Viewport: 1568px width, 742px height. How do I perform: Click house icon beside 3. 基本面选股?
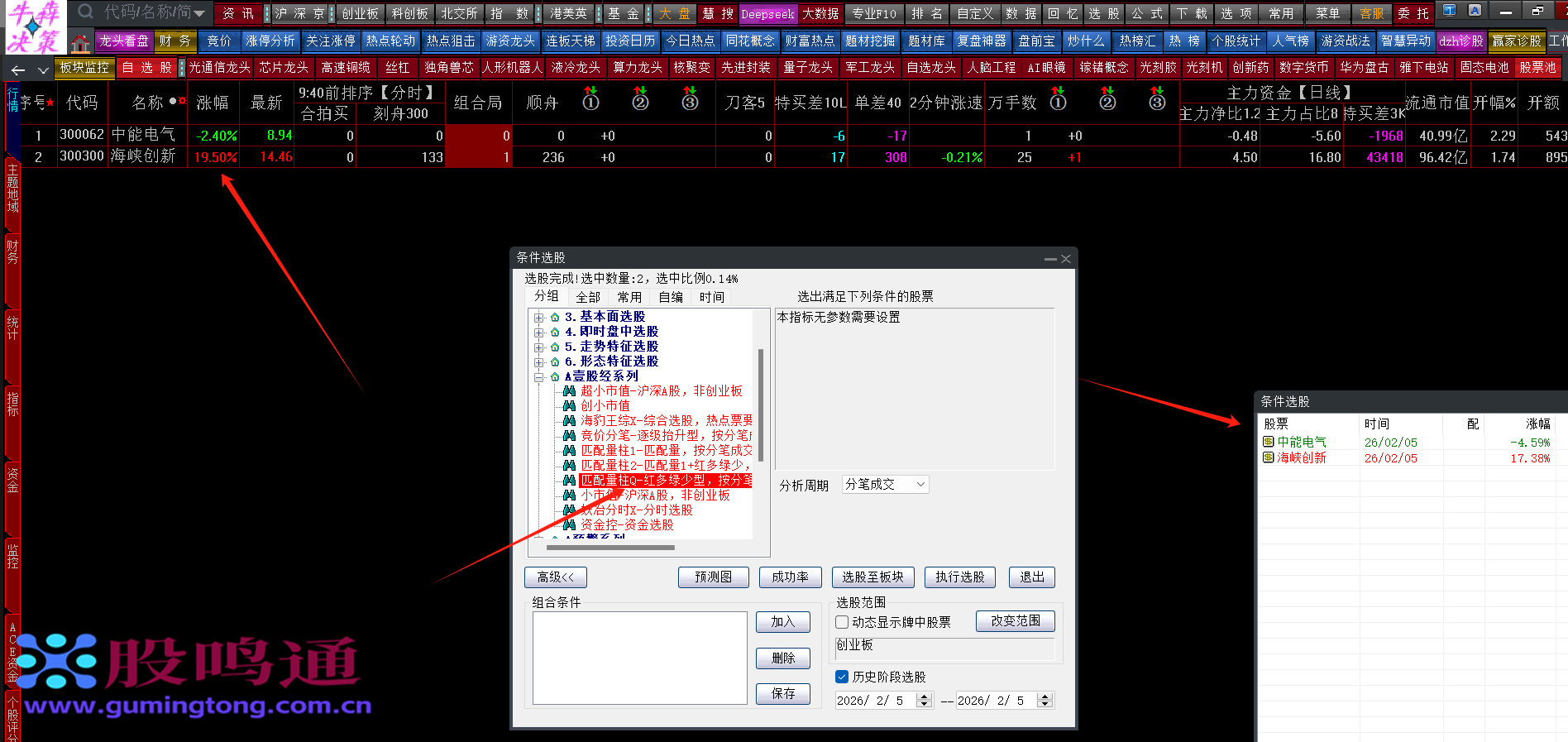pos(555,317)
